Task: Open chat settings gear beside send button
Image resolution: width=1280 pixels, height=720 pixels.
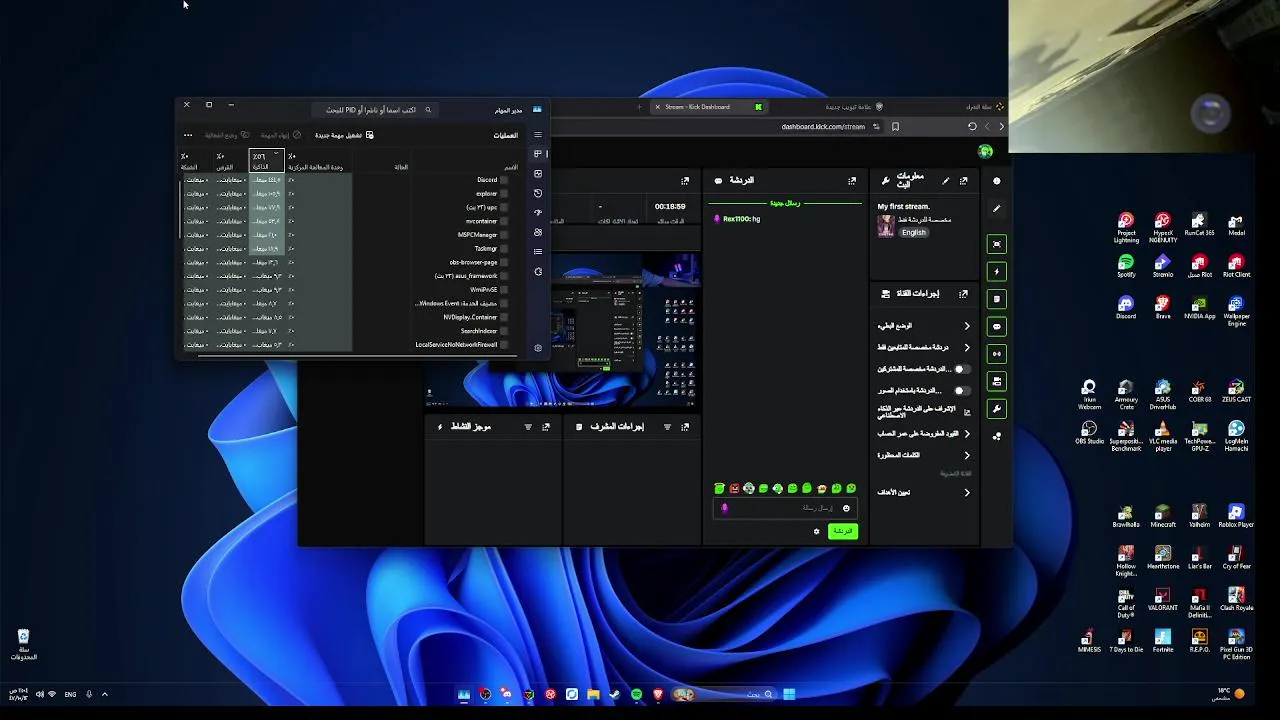Action: tap(817, 531)
